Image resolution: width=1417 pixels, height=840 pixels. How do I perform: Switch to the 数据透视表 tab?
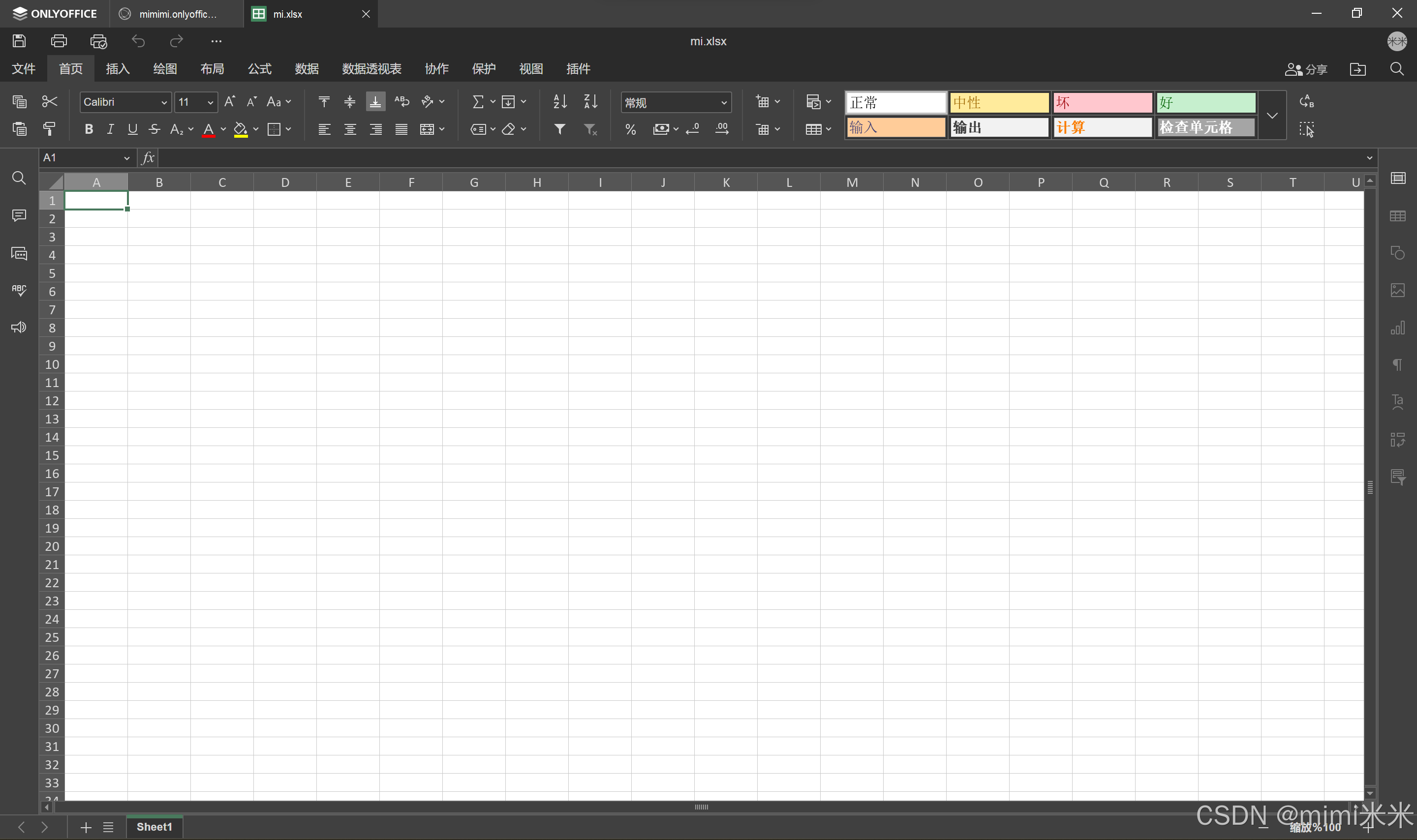click(371, 68)
